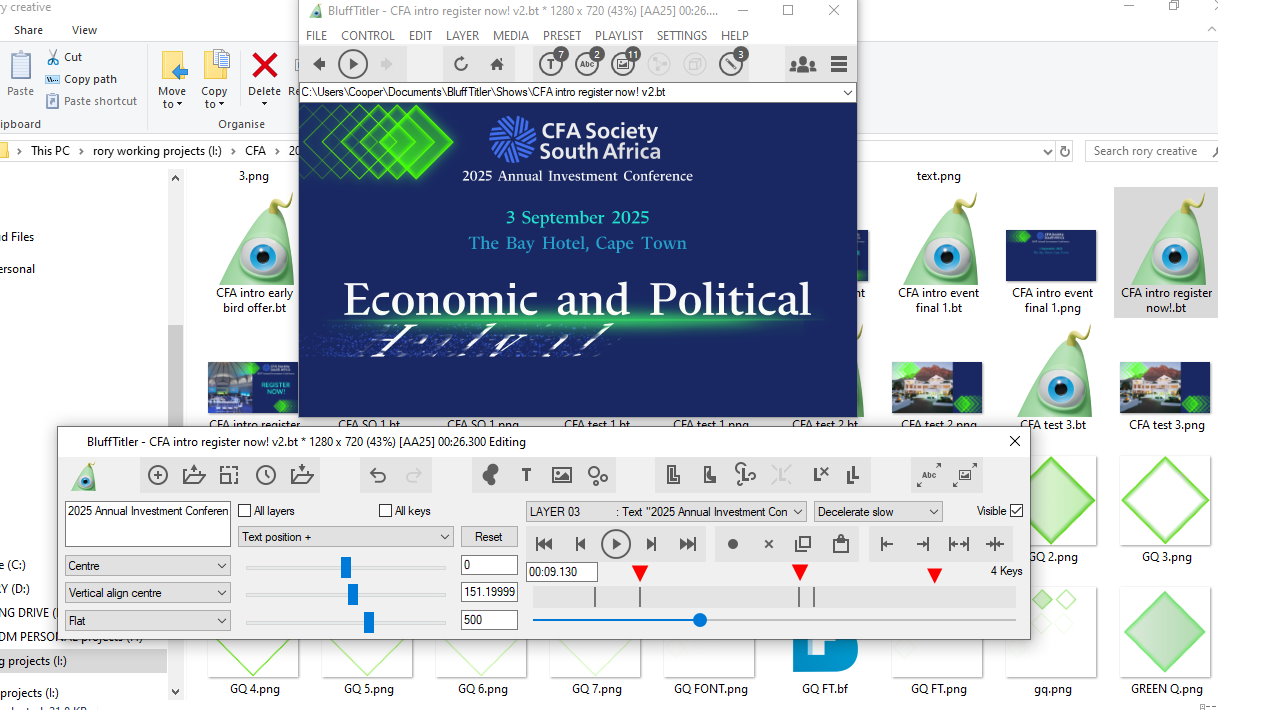This screenshot has width=1280, height=720.
Task: Click the delete key X icon
Action: (769, 544)
